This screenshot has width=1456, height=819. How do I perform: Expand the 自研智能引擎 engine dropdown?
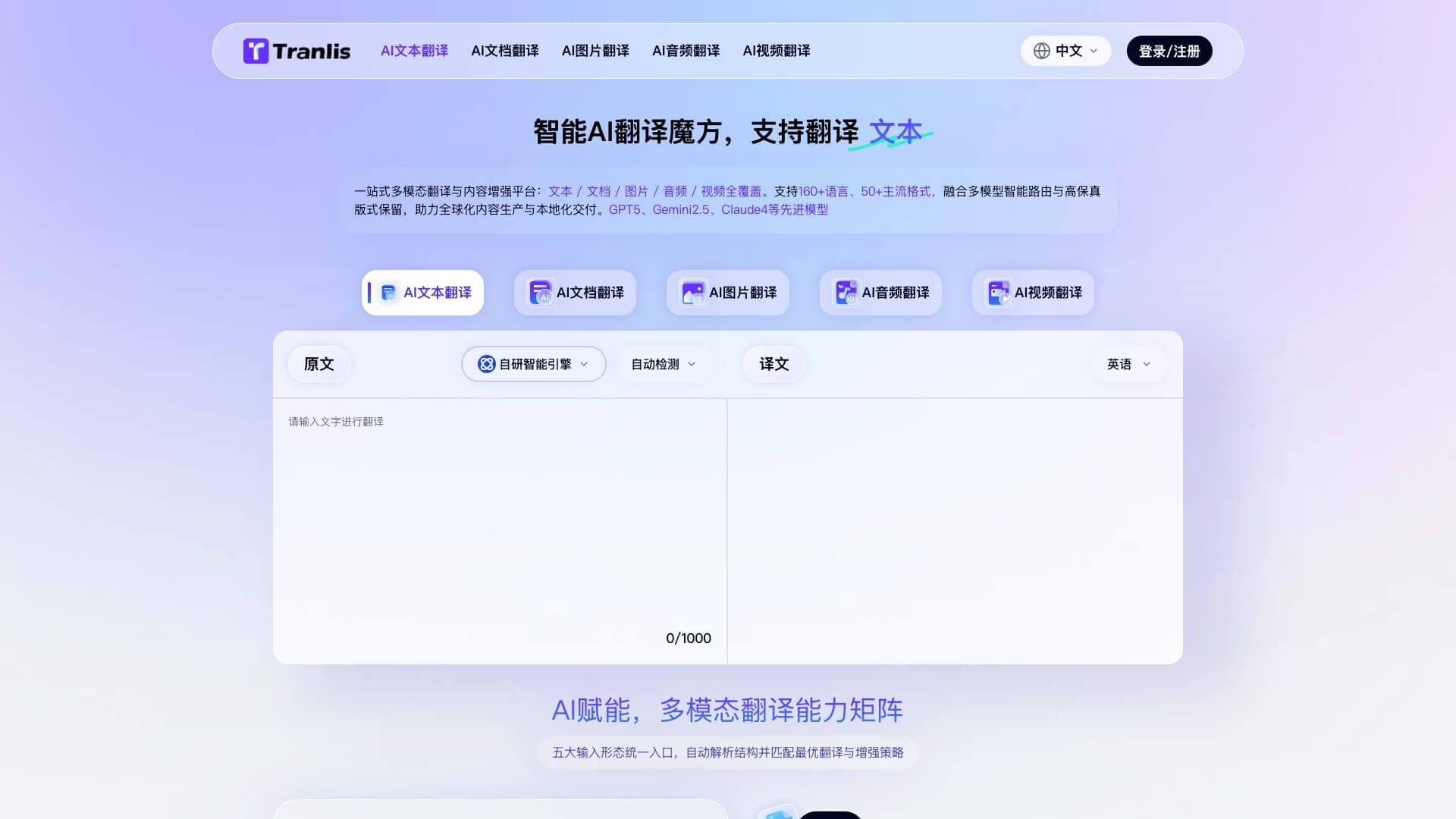point(584,364)
